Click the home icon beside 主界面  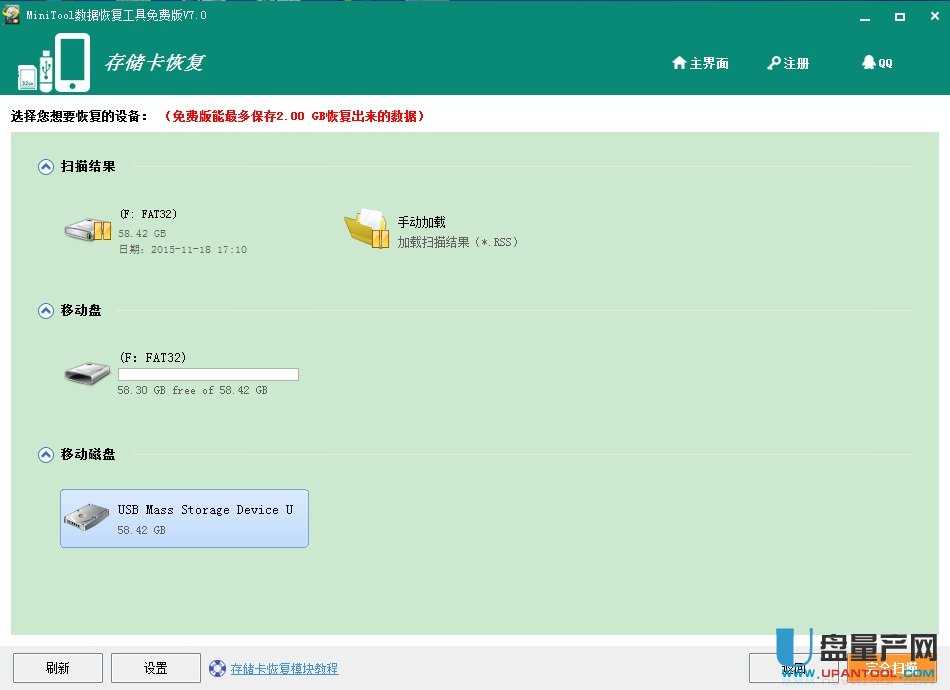pyautogui.click(x=680, y=63)
